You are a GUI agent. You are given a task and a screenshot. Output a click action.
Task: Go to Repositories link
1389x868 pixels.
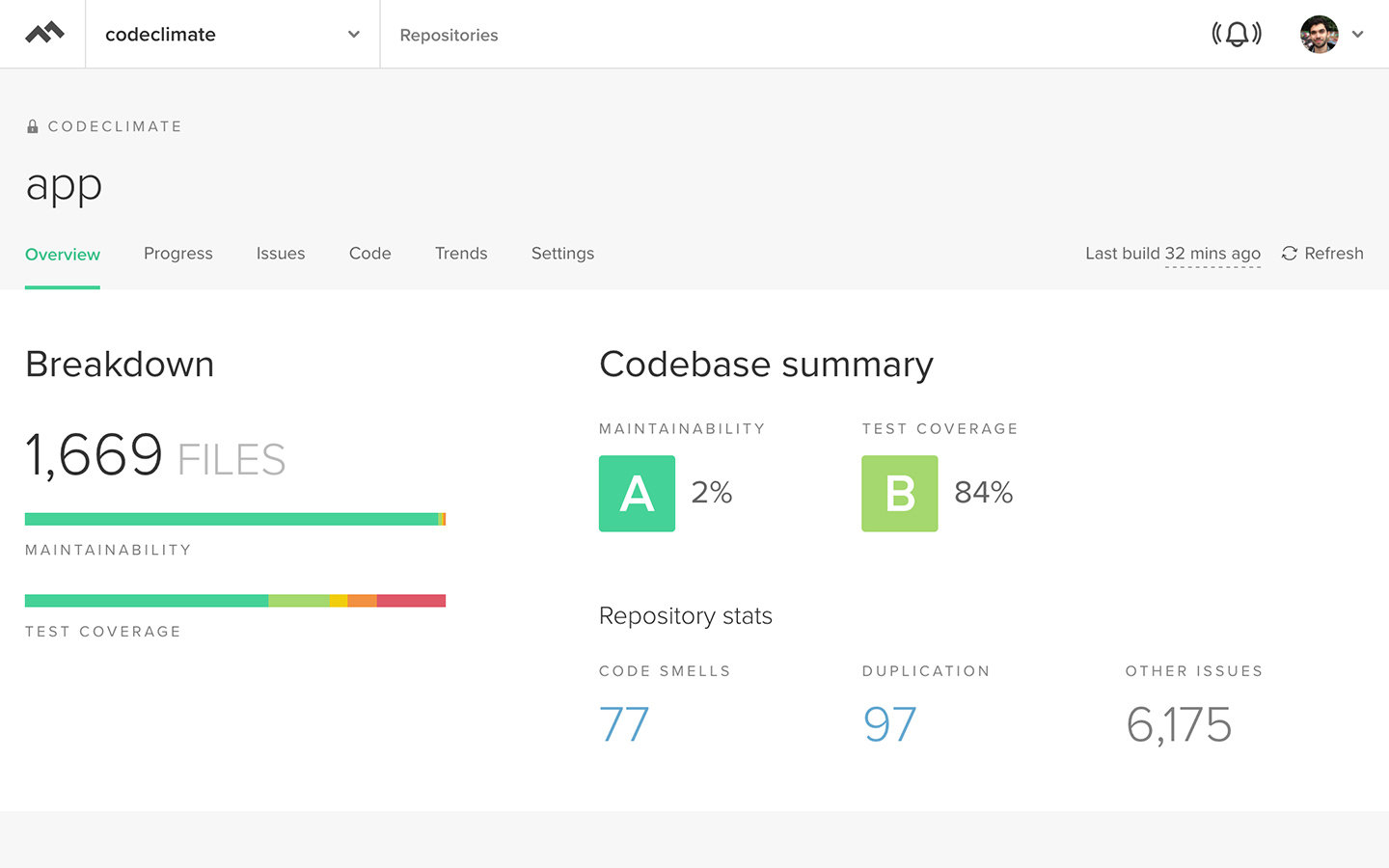pos(449,35)
